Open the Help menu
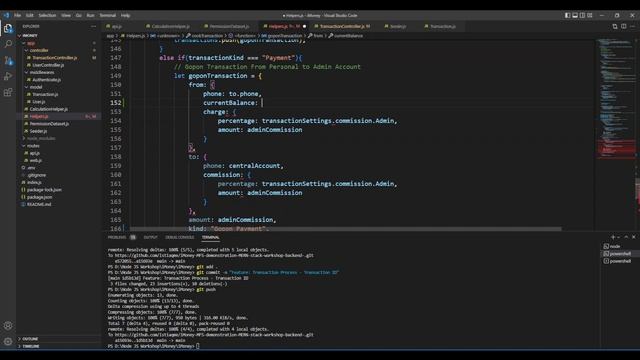The image size is (640, 360). (x=125, y=15)
